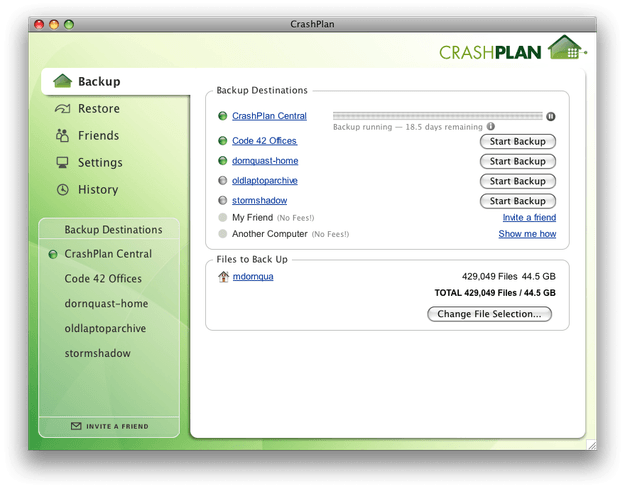Click the CrashPlan Central backup progress bar
The height and width of the screenshot is (489, 625).
click(438, 116)
